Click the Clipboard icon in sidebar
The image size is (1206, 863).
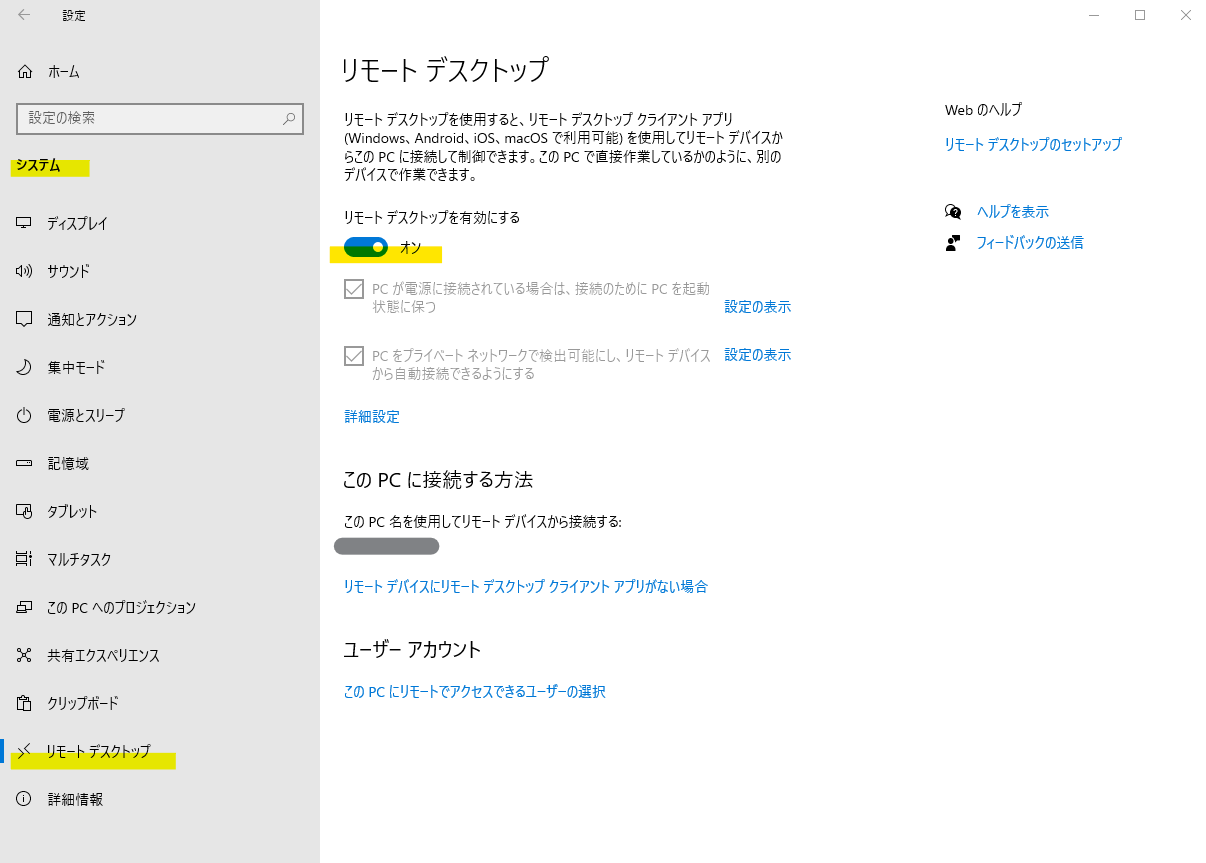[x=25, y=703]
